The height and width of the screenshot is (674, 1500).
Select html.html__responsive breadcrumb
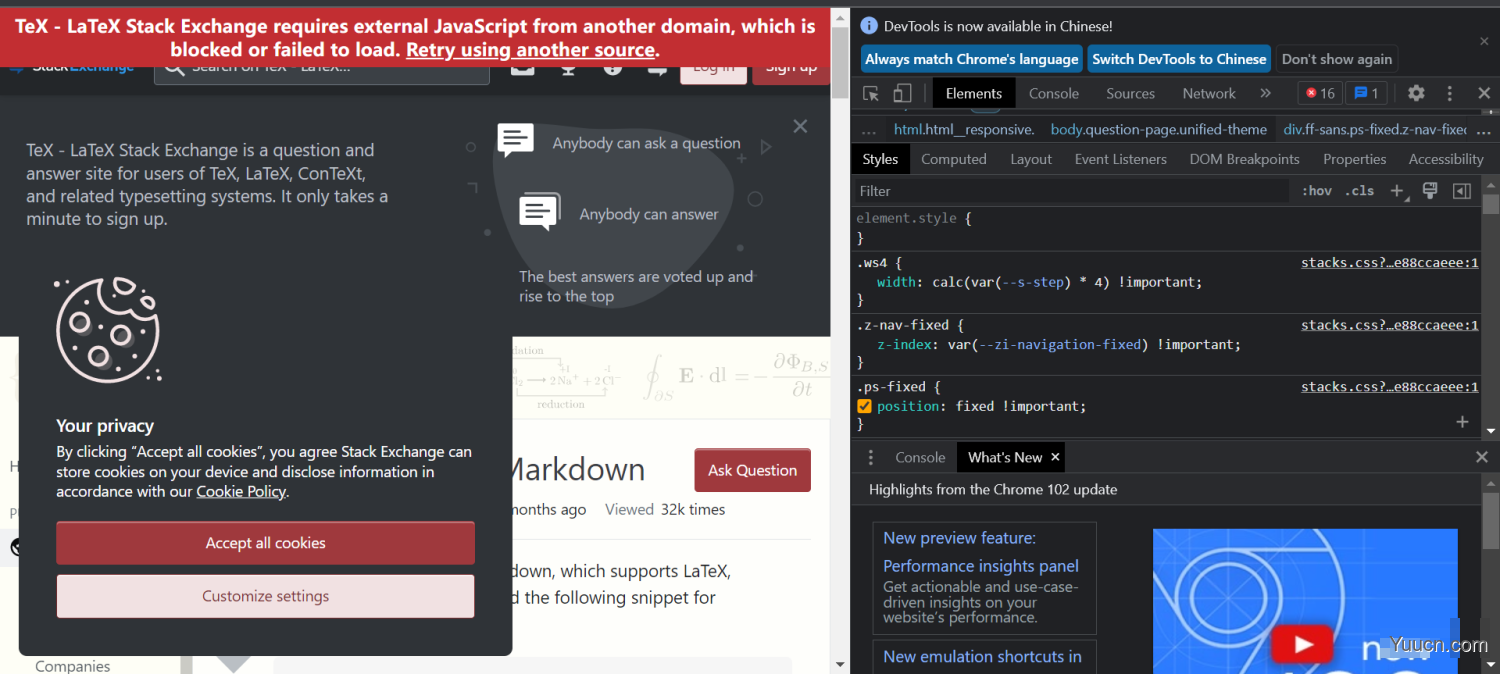(x=963, y=130)
